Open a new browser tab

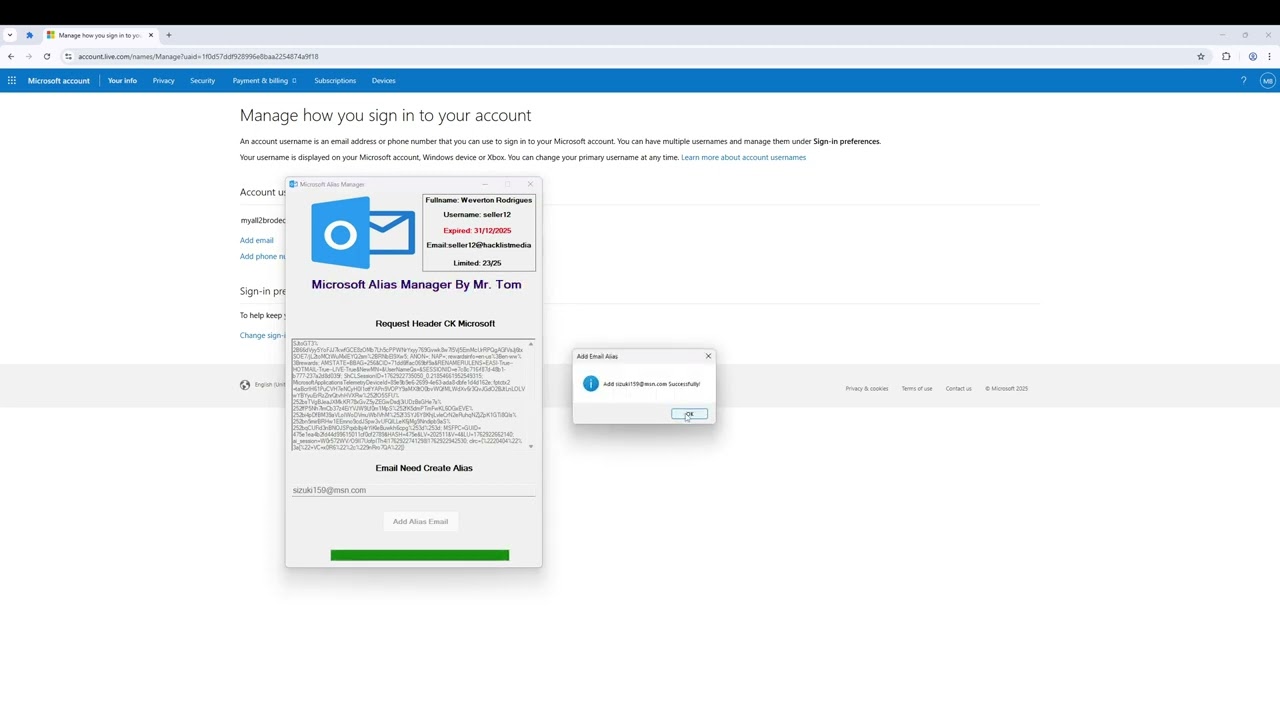point(168,35)
